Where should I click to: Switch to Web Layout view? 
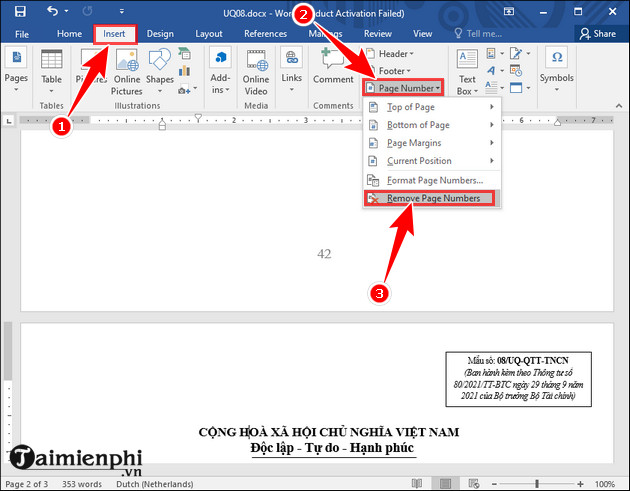pos(474,483)
